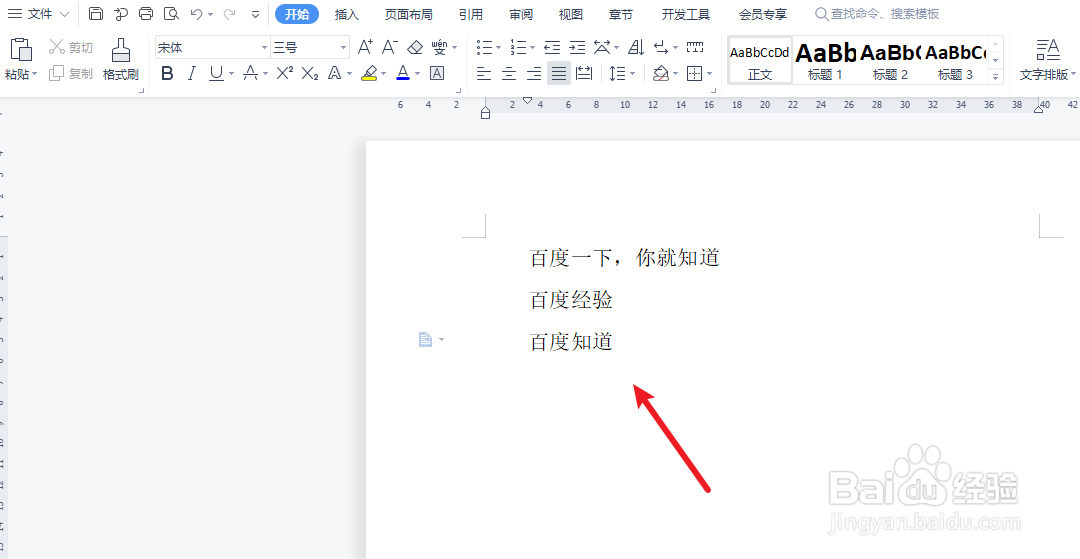1080x559 pixels.
Task: Apply subscript X₂ formatting
Action: 310,73
